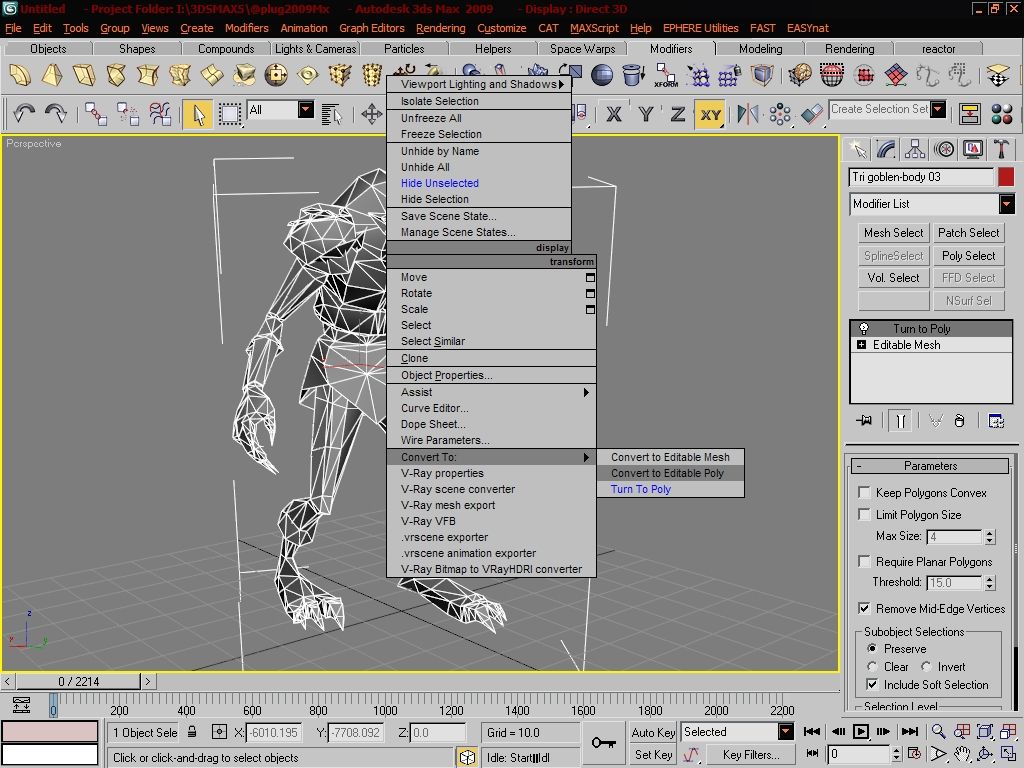The width and height of the screenshot is (1024, 768).
Task: Open the Graph Editors menu
Action: coord(372,28)
